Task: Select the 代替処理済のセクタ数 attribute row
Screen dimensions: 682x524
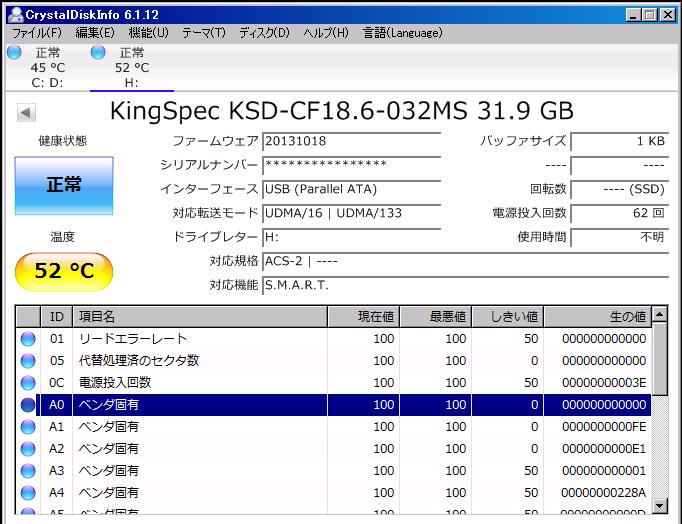Action: (333, 360)
